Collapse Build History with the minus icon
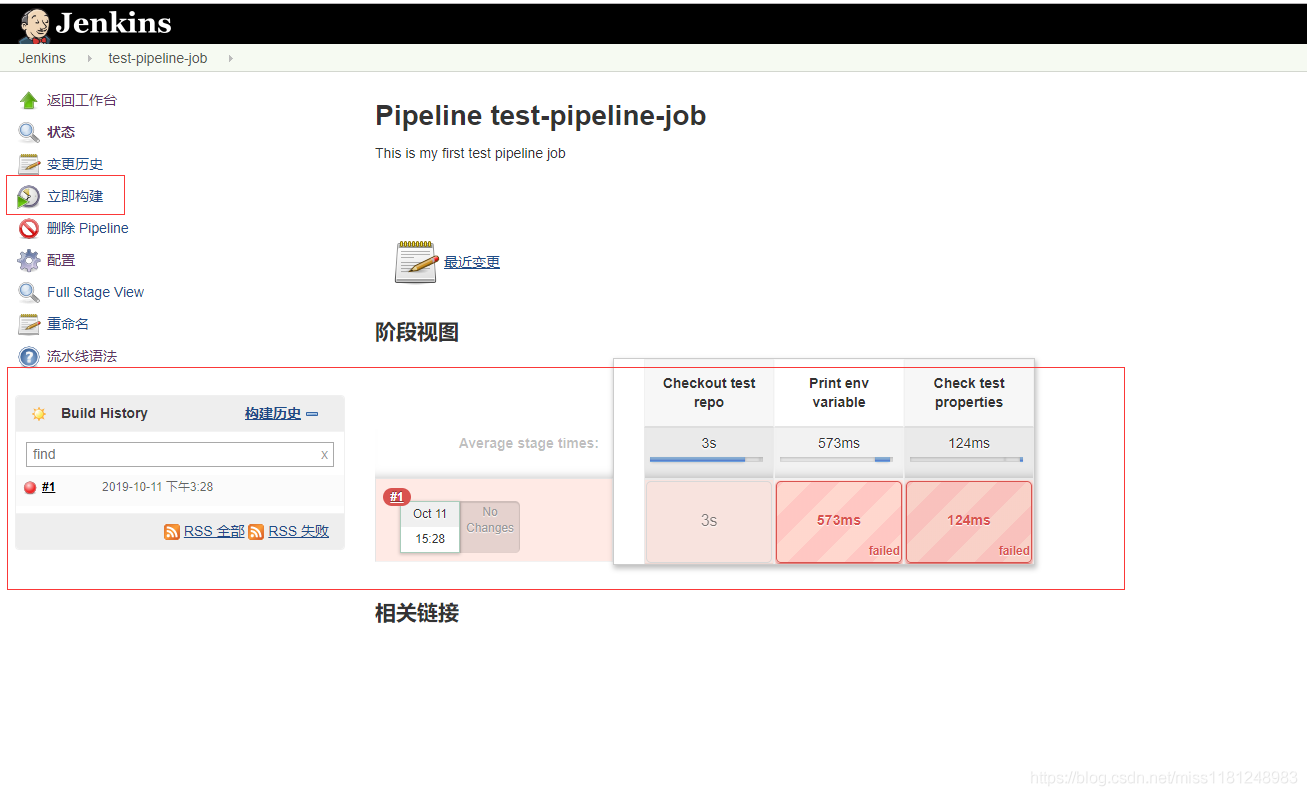1307x796 pixels. coord(312,413)
